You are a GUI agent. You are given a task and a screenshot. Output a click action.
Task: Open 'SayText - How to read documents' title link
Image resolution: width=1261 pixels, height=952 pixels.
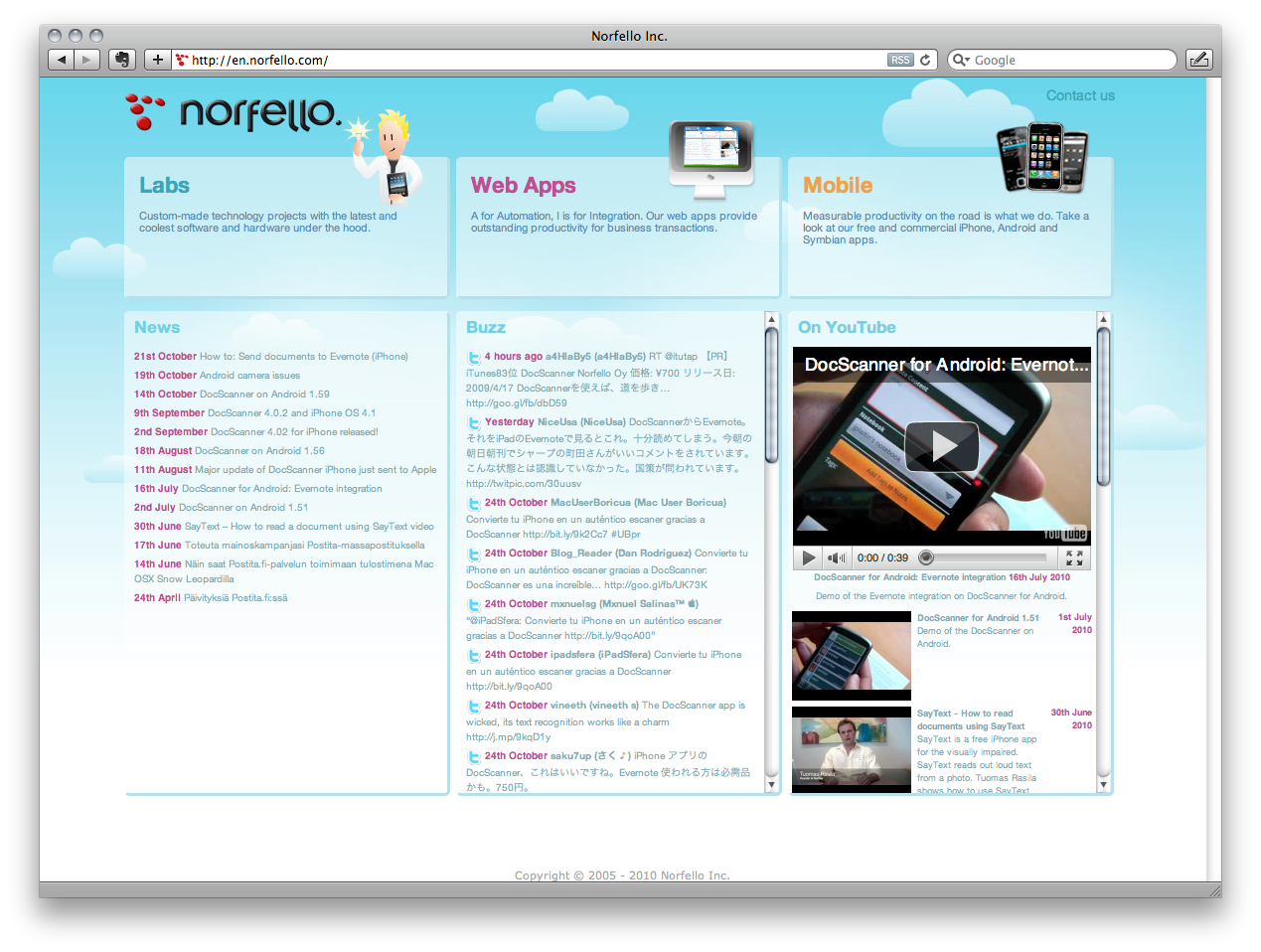tap(971, 719)
